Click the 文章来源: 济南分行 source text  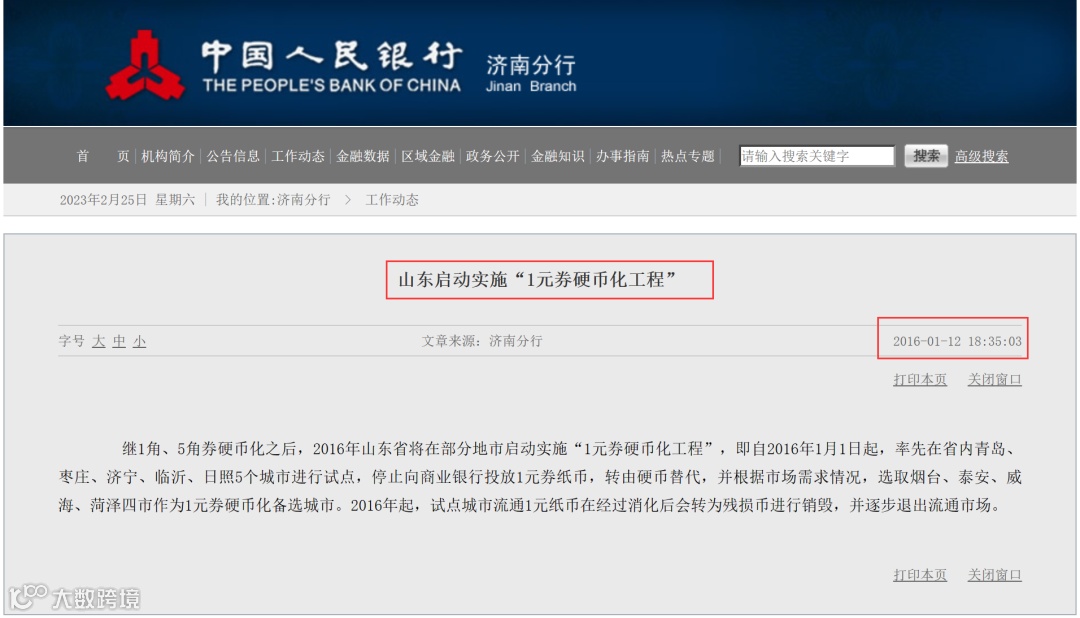point(482,341)
